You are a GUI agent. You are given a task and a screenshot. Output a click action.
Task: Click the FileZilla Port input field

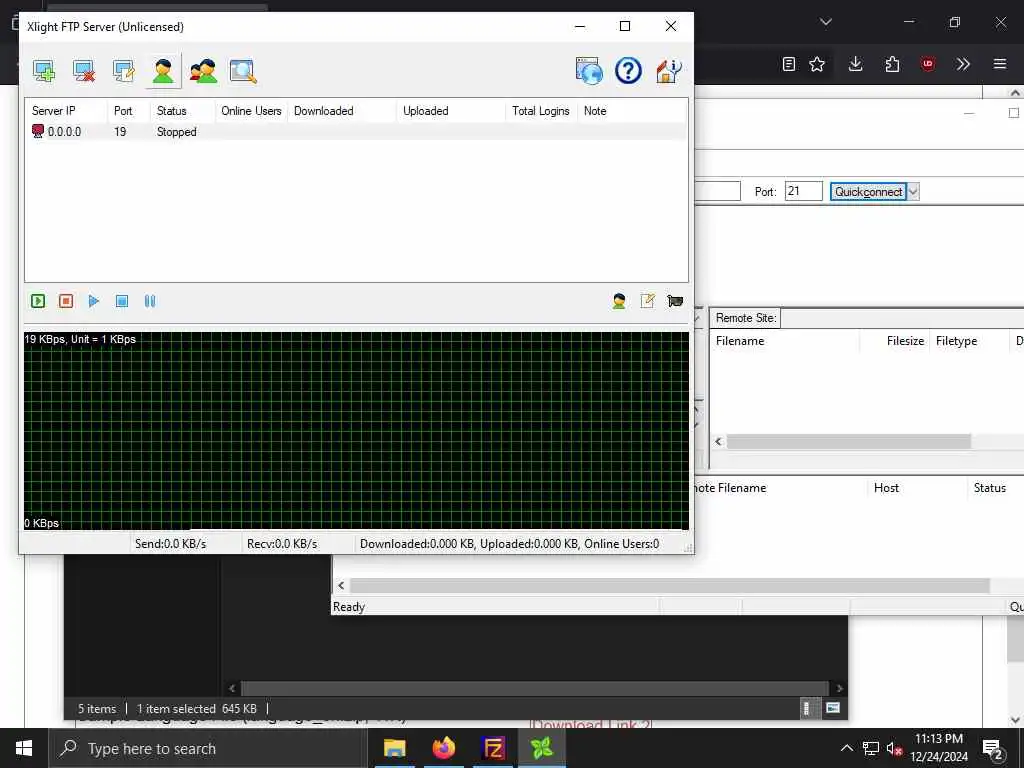pos(803,191)
